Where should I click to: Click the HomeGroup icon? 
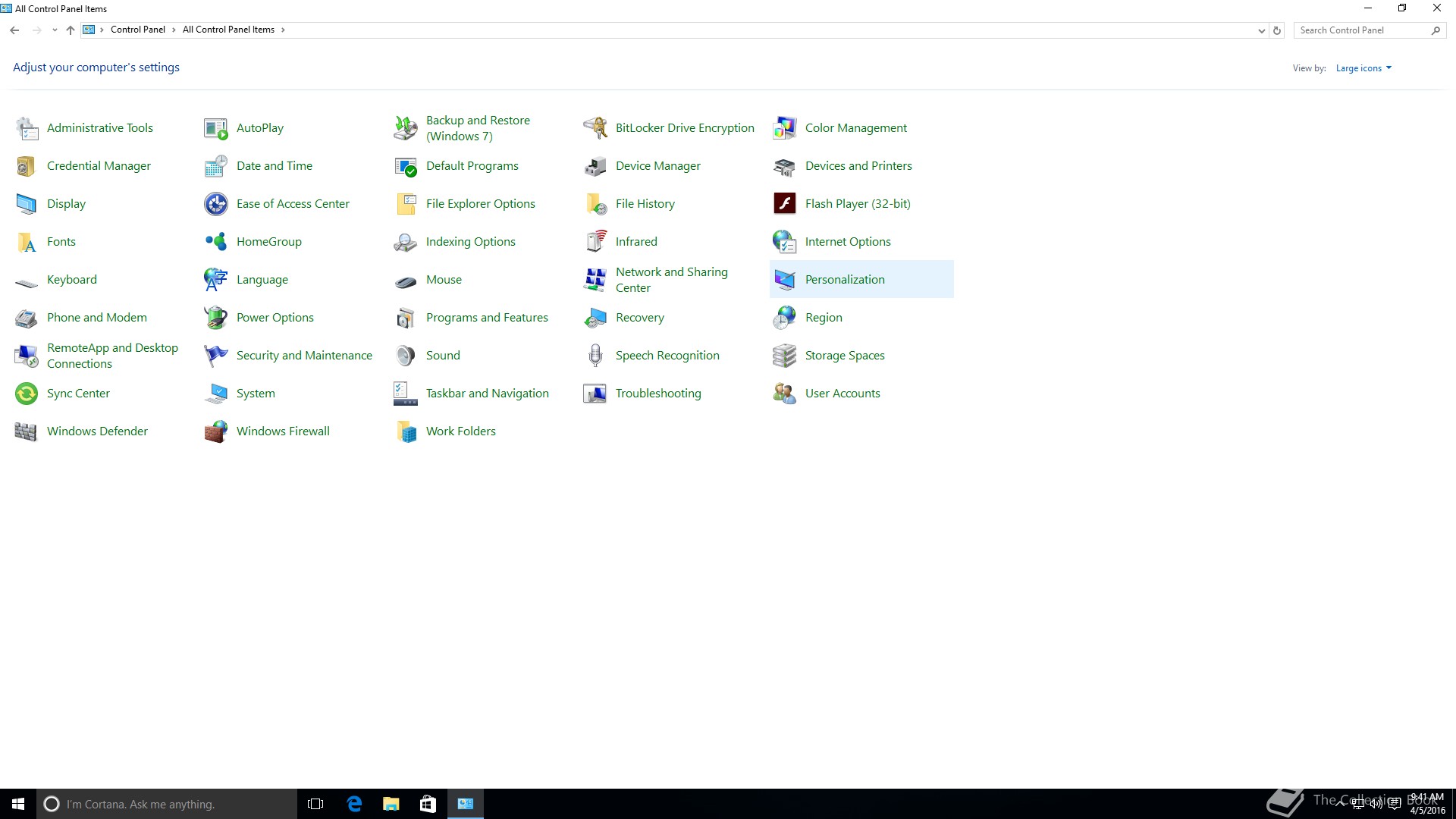216,242
